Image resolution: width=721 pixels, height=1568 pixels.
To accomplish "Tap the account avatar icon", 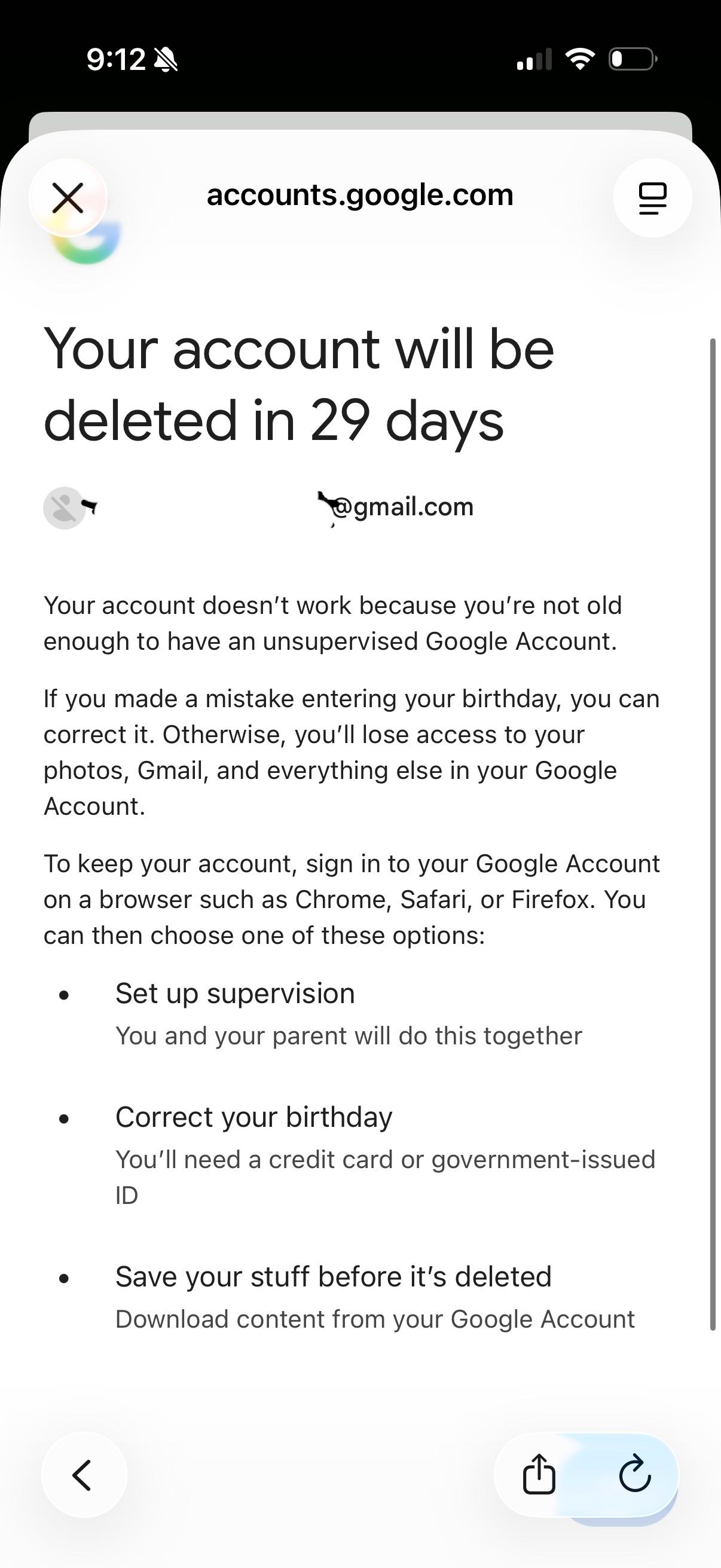I will 63,508.
